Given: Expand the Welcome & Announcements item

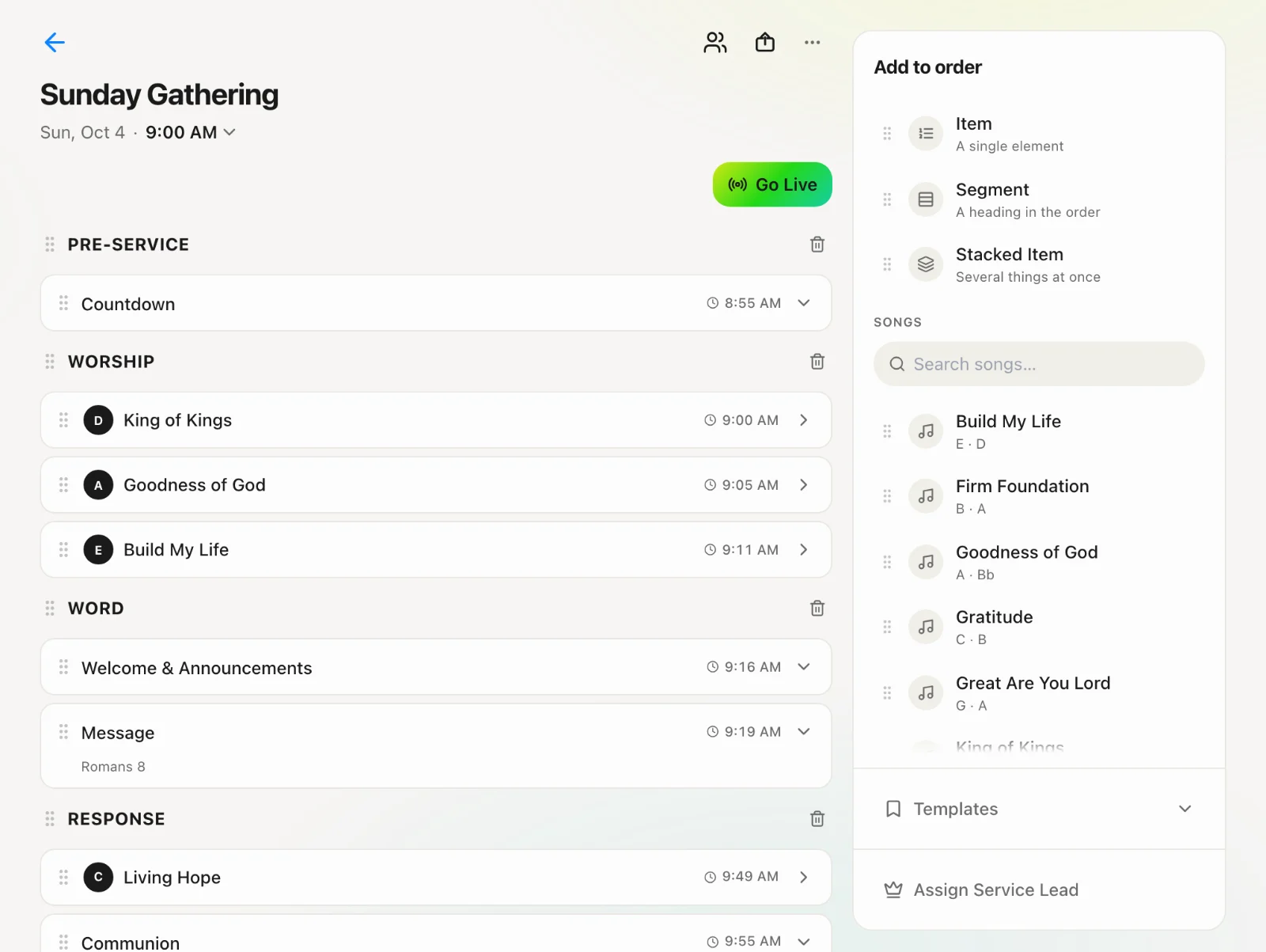Looking at the screenshot, I should coord(804,667).
